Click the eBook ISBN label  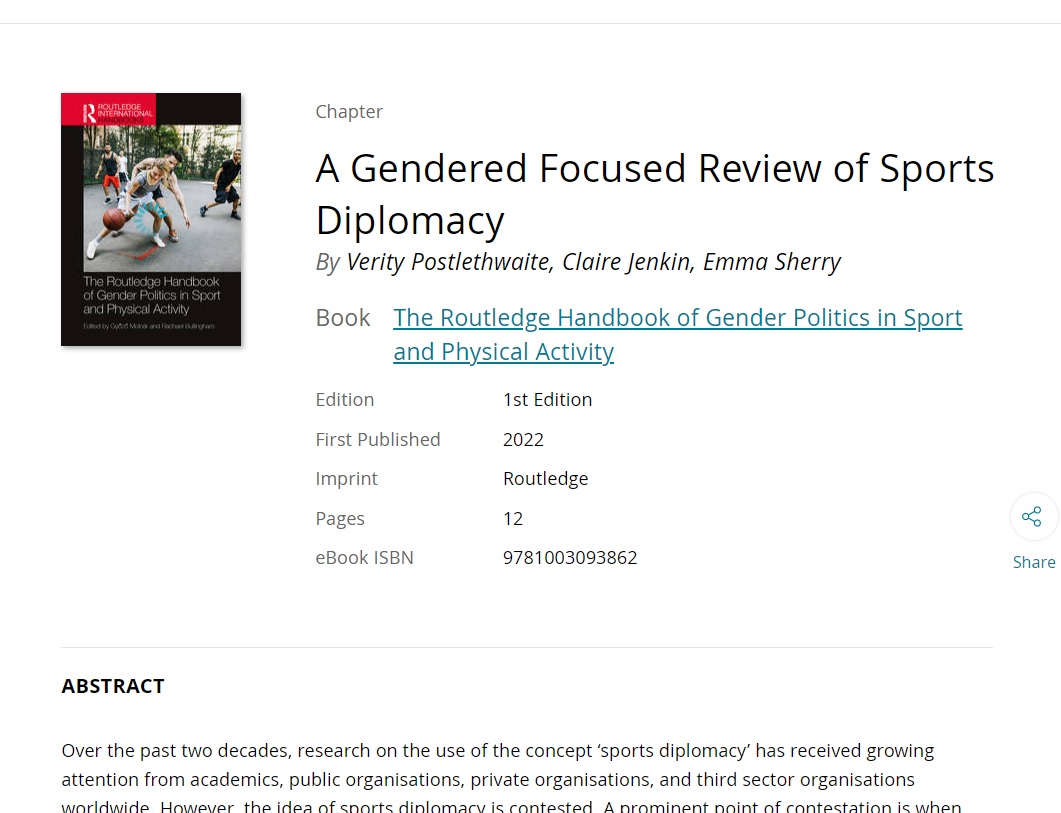tap(364, 558)
